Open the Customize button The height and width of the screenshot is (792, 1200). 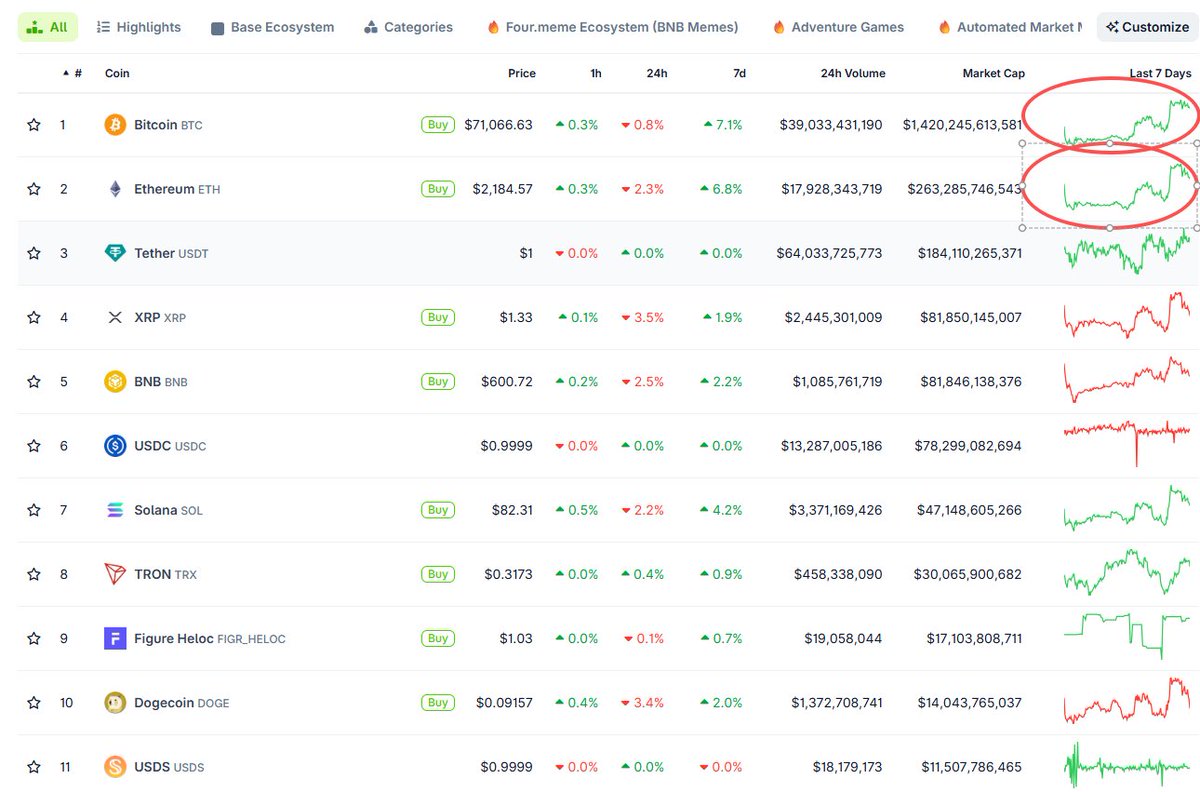1148,27
